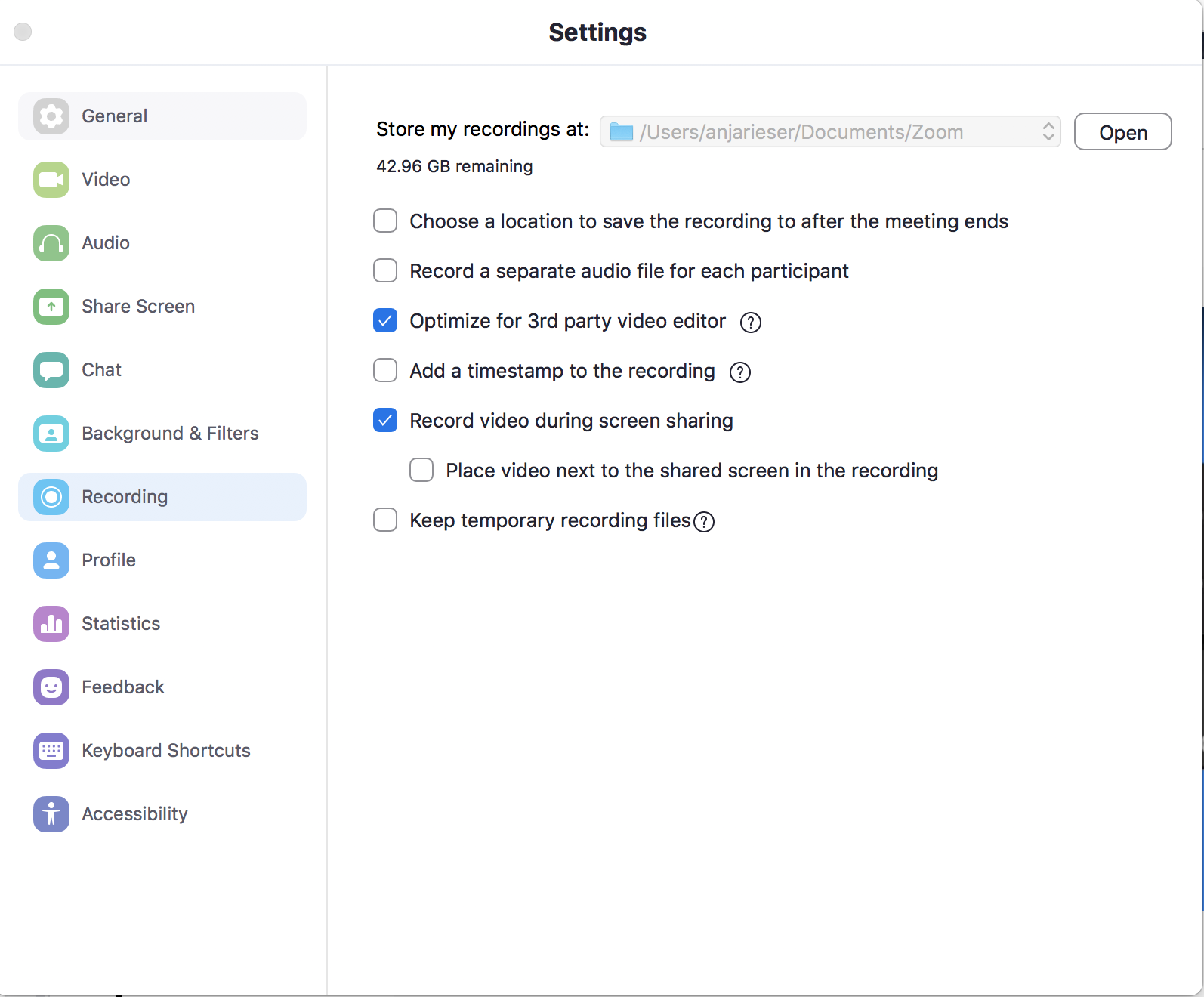Switch to Keyboard Shortcuts section
The image size is (1204, 997).
coord(165,751)
